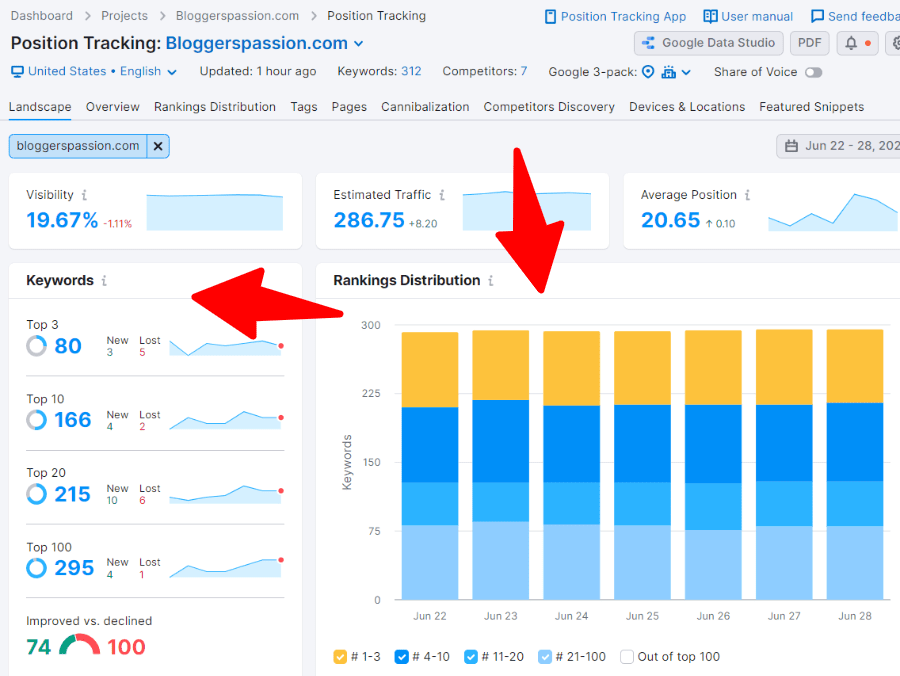The image size is (900, 676).
Task: Open the Cannibalization tab
Action: (424, 106)
